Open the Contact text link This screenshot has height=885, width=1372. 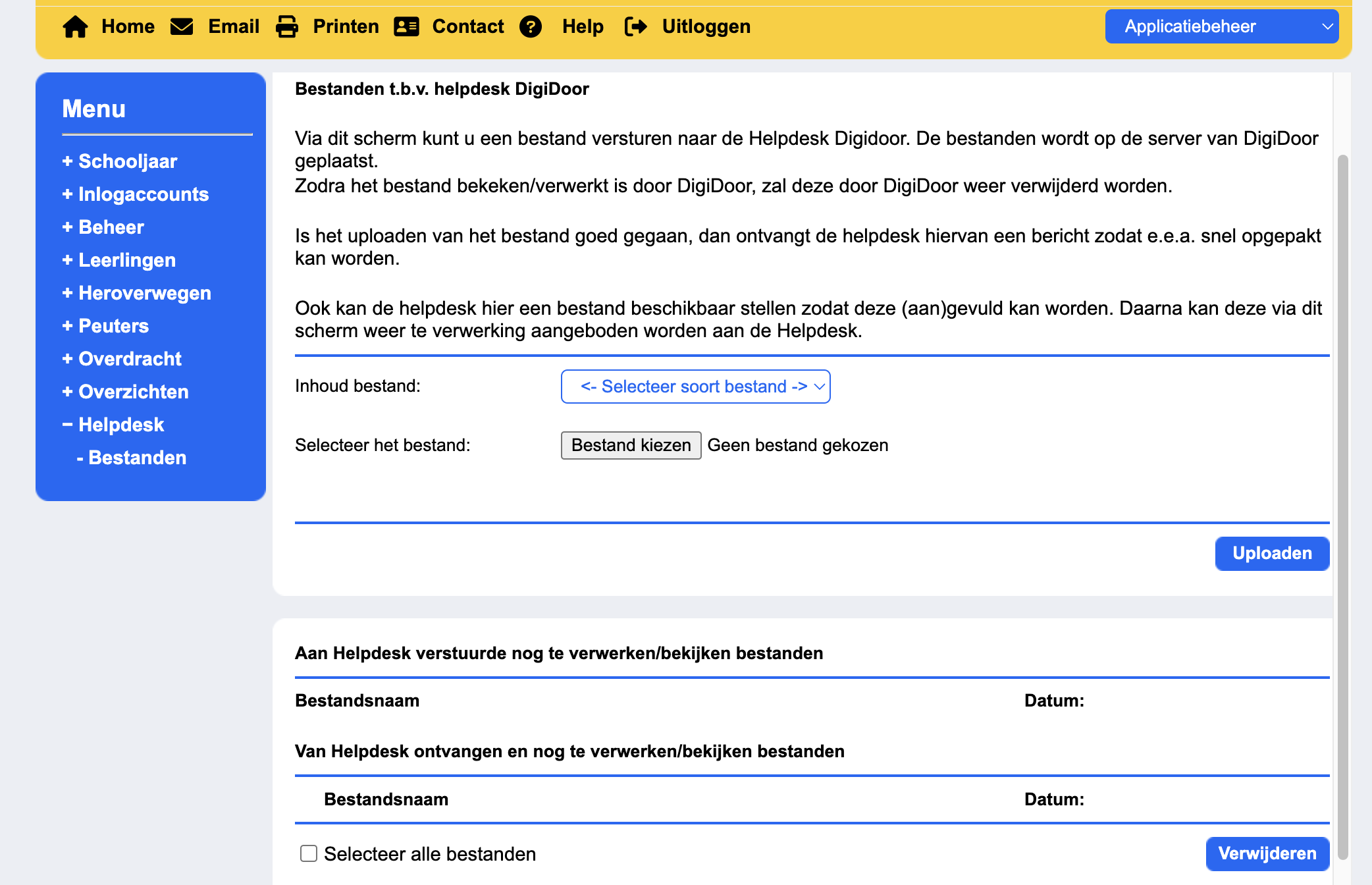(468, 26)
